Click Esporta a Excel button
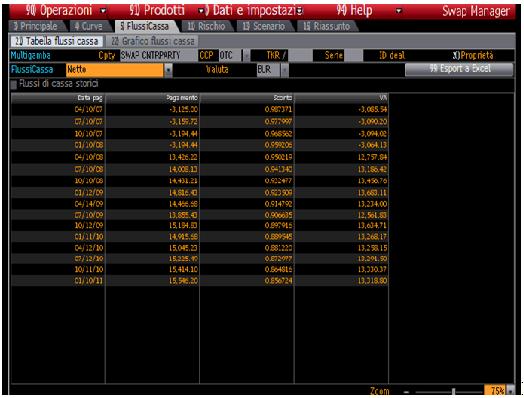 pyautogui.click(x=460, y=69)
